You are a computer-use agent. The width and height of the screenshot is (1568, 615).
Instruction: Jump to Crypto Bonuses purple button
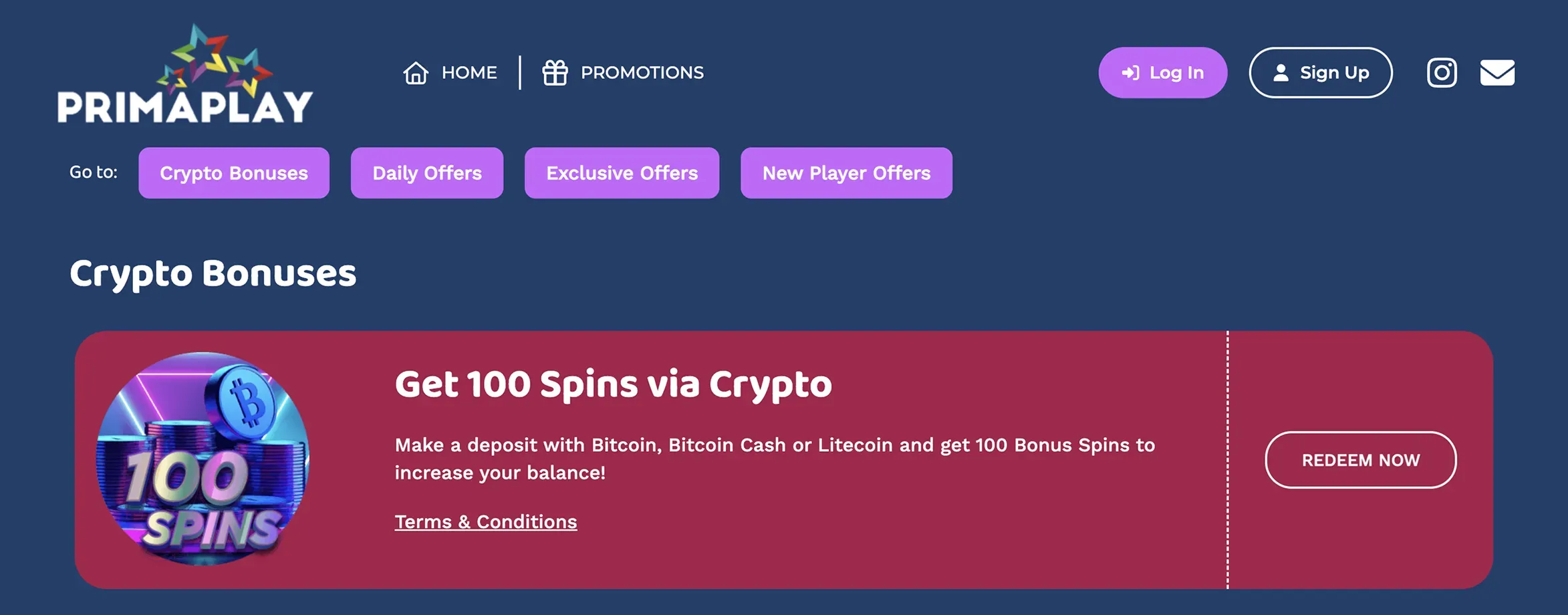[234, 173]
